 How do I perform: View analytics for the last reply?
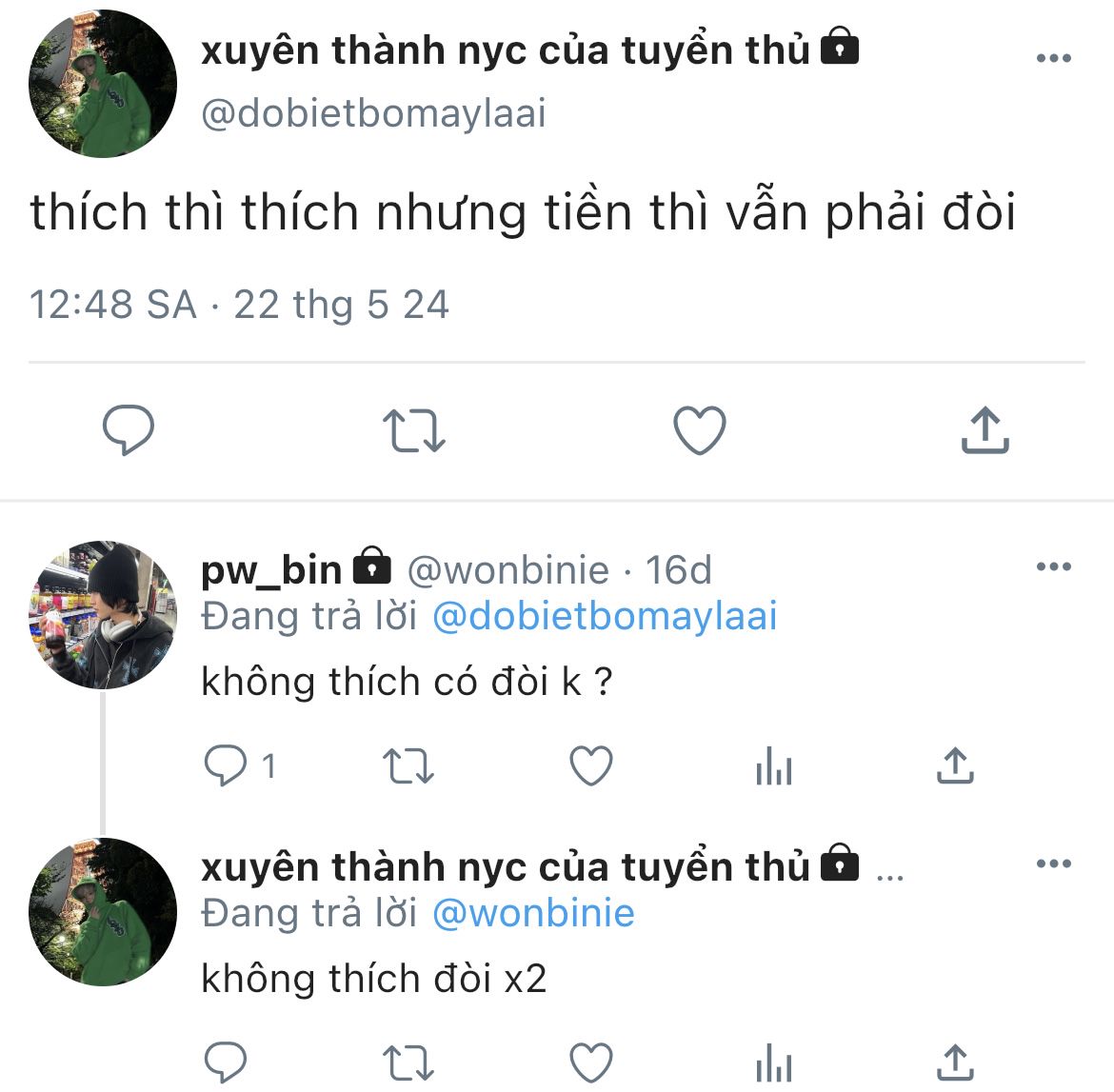(774, 1062)
